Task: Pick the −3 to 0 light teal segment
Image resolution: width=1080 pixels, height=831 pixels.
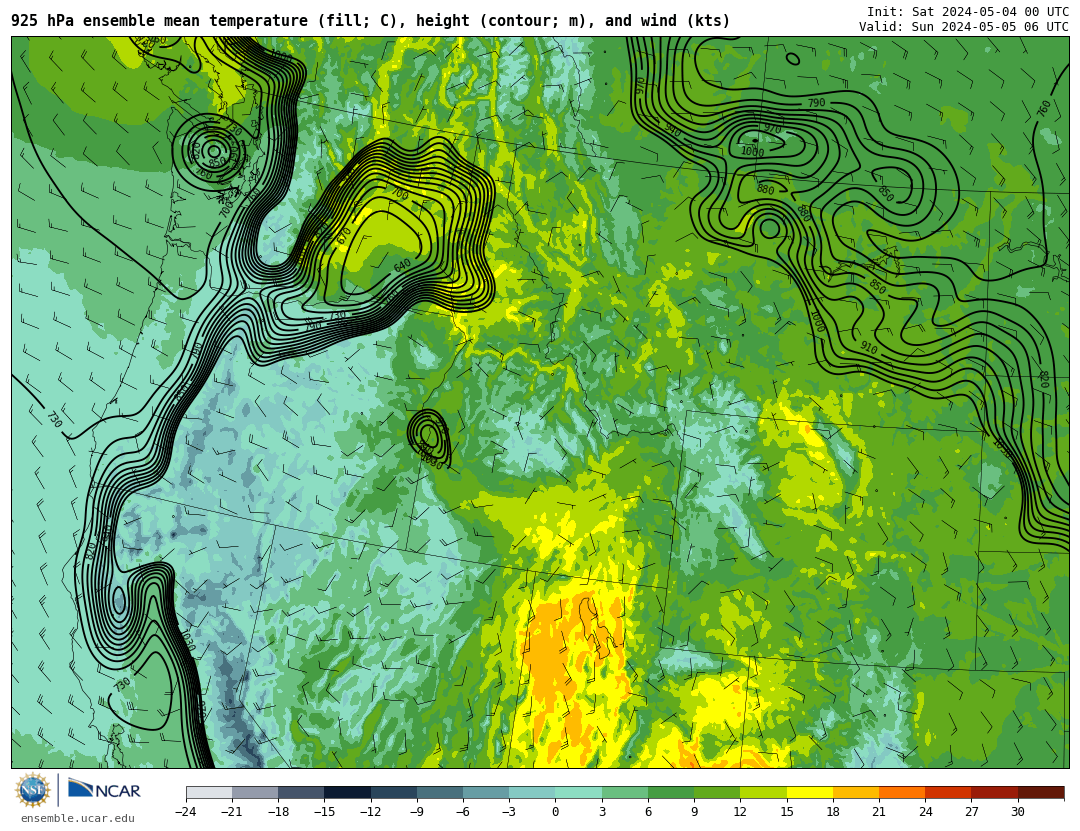Action: (x=532, y=792)
